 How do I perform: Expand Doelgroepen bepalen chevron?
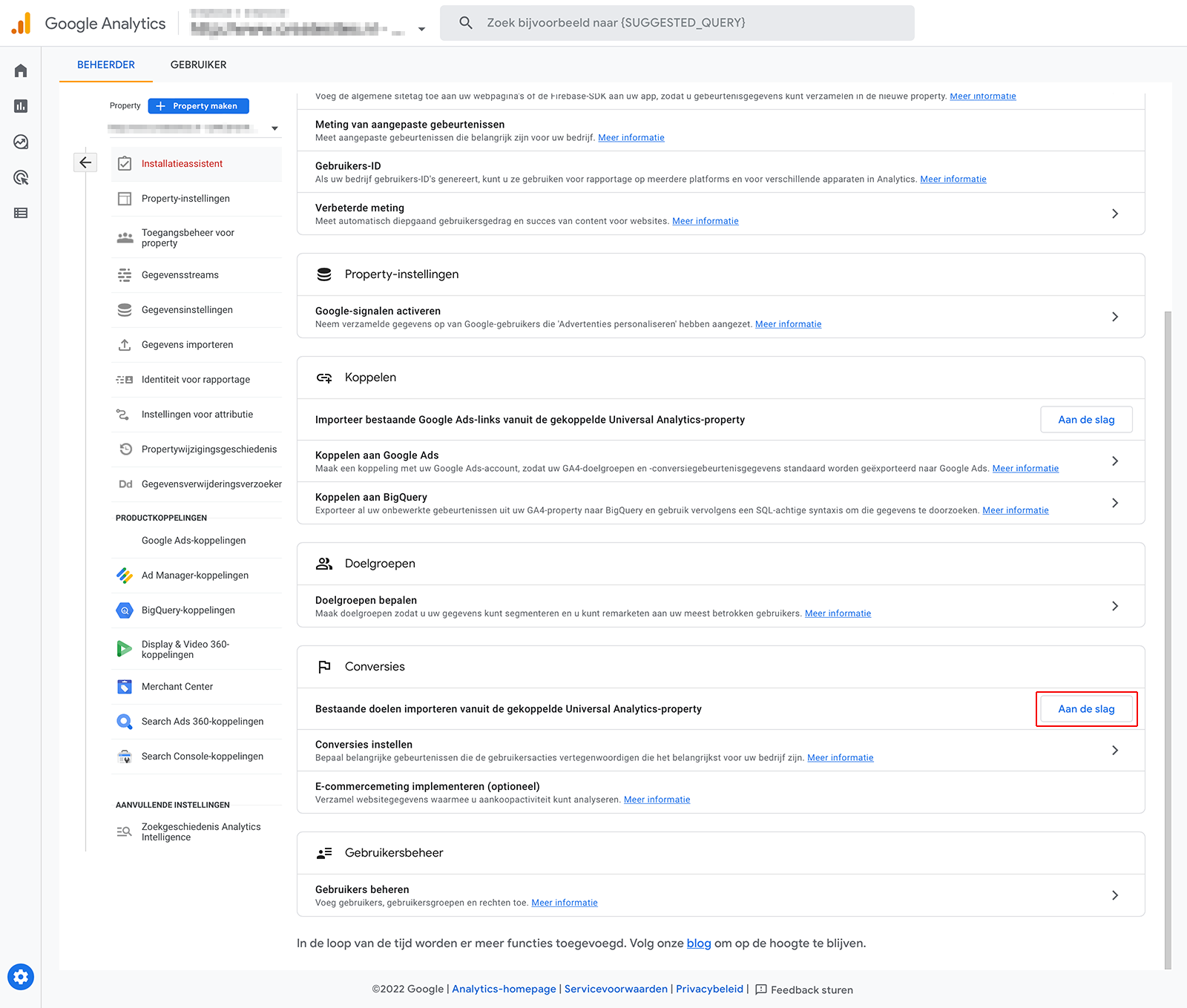[1115, 606]
